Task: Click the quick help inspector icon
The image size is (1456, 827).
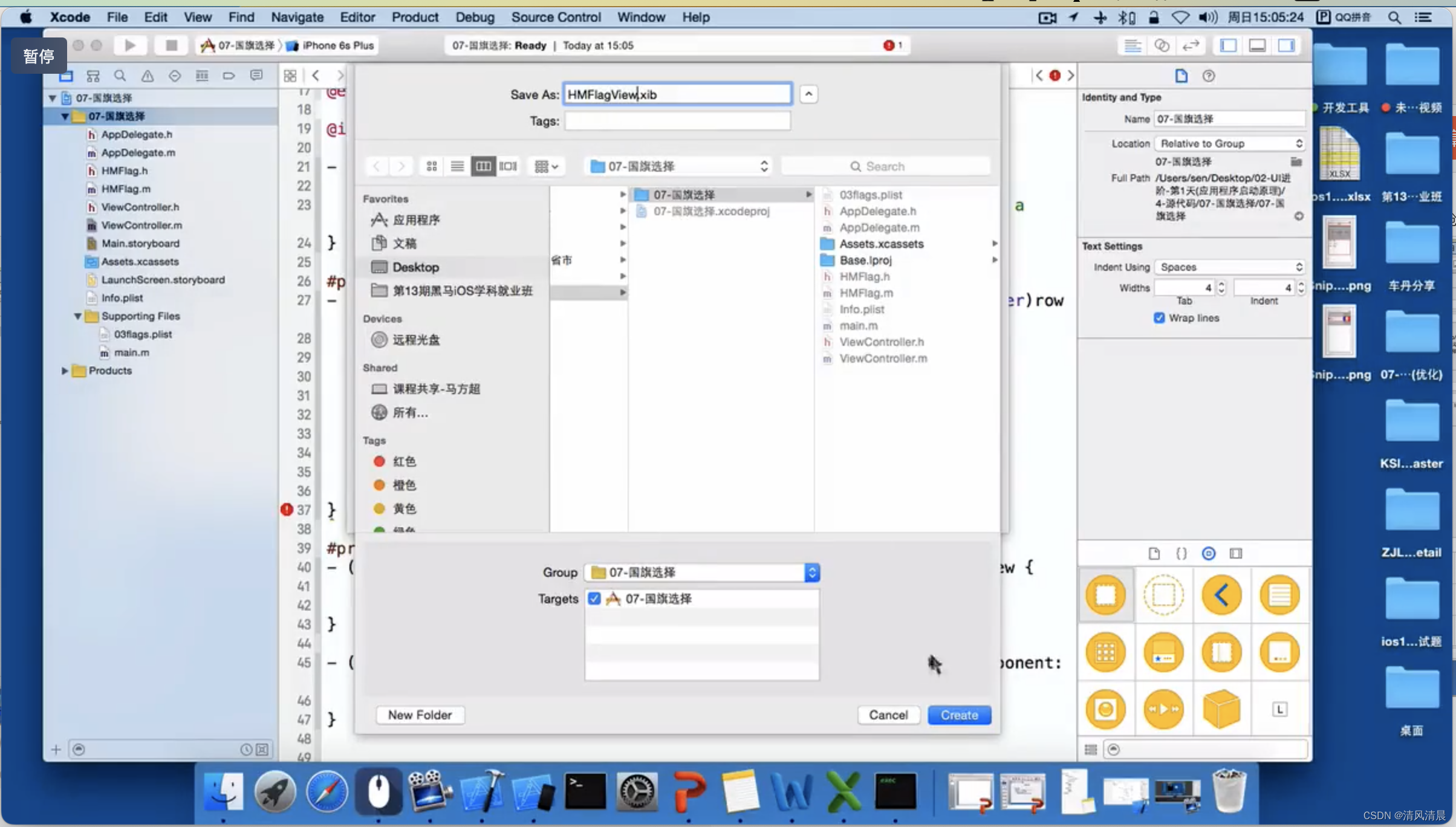Action: [x=1209, y=75]
